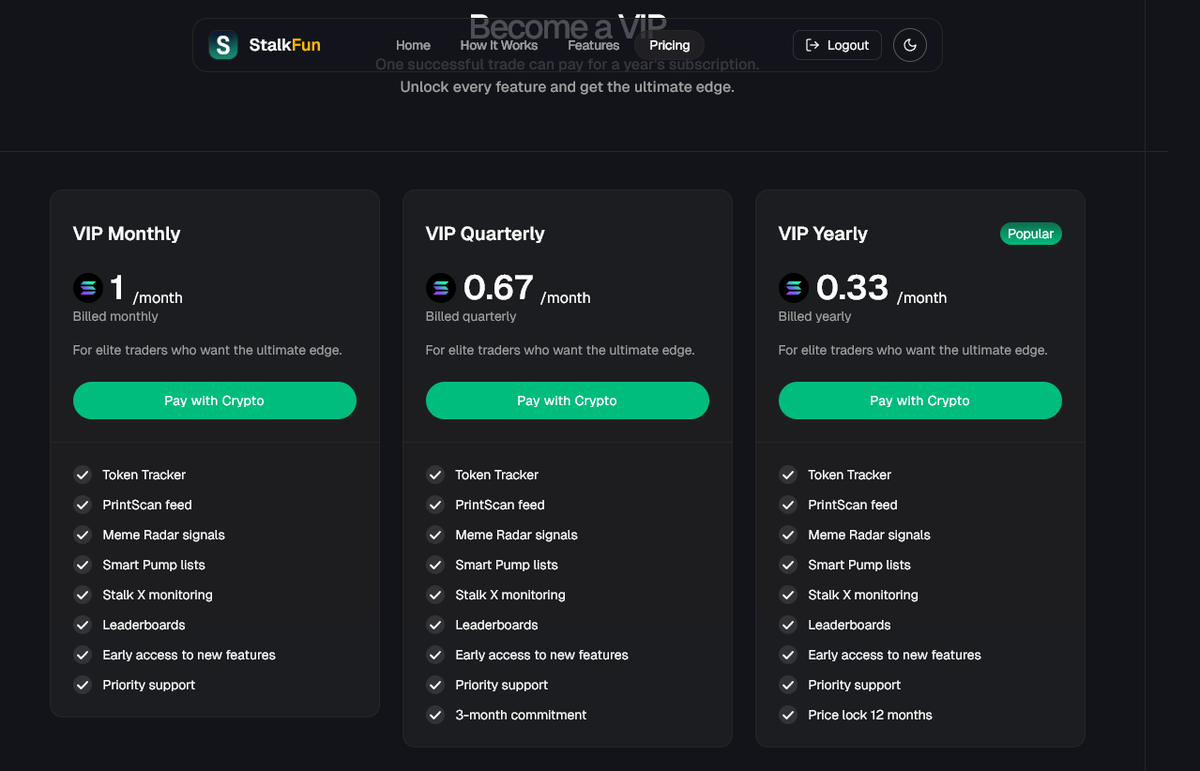Click Price lock 12 months feature text
This screenshot has width=1200, height=771.
click(870, 715)
